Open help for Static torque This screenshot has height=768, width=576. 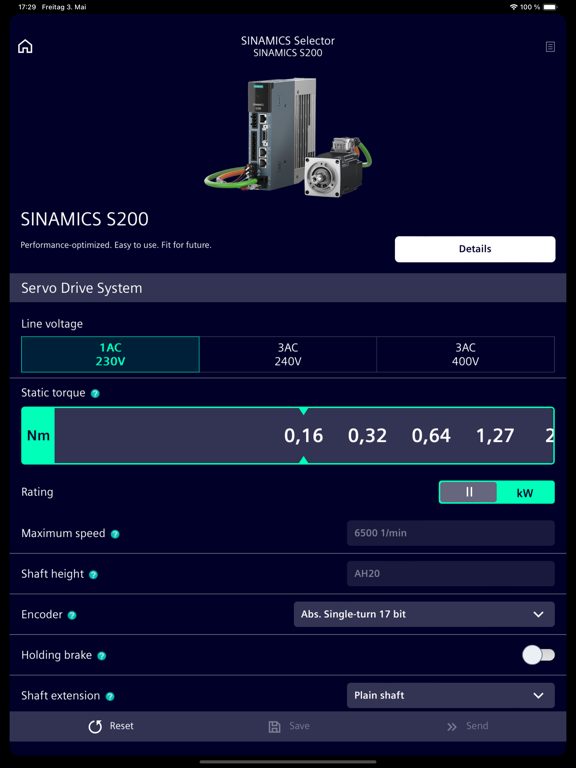(x=96, y=393)
